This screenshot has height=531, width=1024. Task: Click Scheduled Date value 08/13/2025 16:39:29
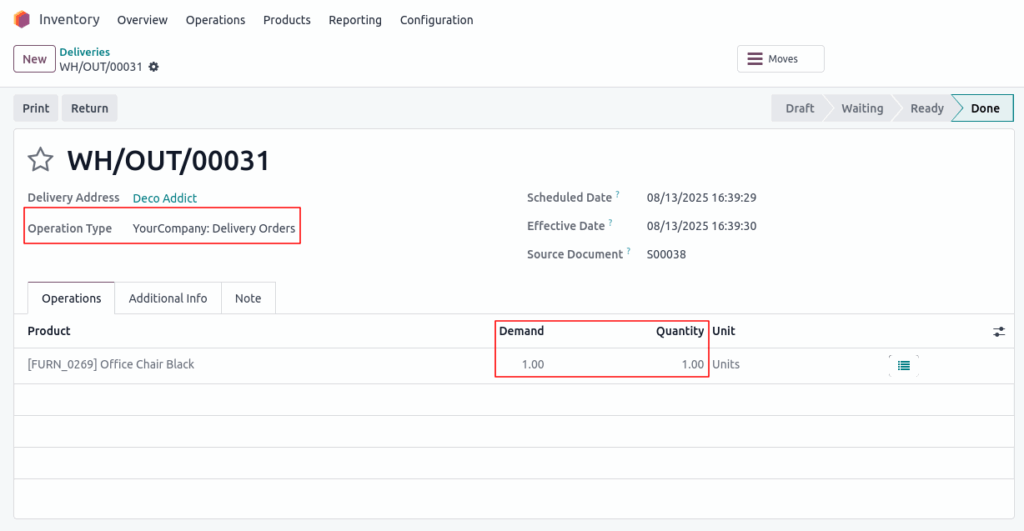point(701,198)
